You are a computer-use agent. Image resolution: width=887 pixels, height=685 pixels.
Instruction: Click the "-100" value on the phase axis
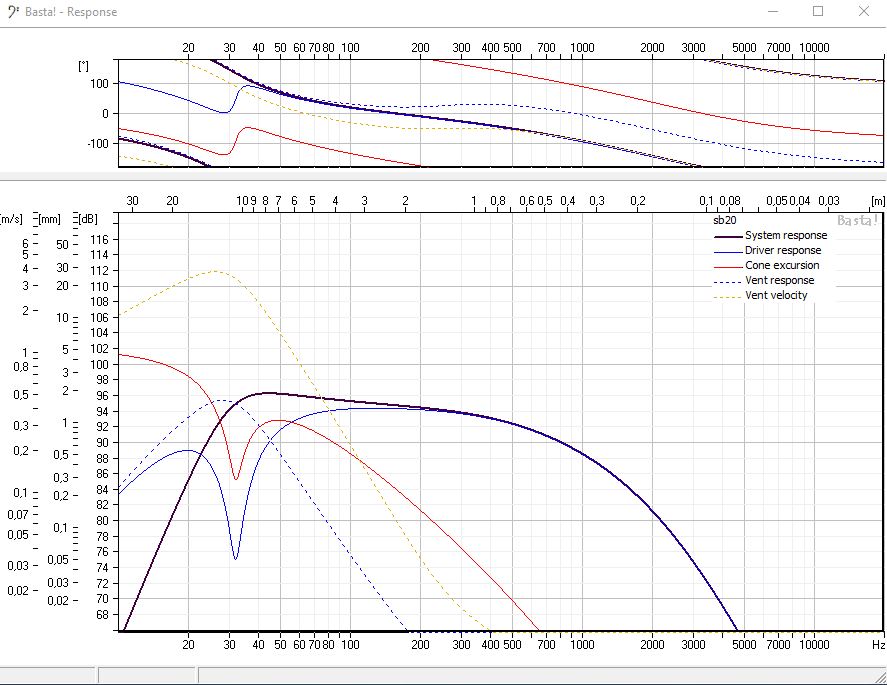pyautogui.click(x=97, y=143)
